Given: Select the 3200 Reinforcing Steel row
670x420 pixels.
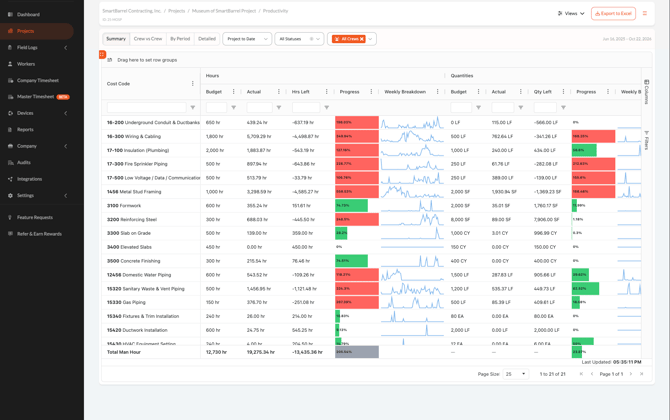Looking at the screenshot, I should pos(371,220).
